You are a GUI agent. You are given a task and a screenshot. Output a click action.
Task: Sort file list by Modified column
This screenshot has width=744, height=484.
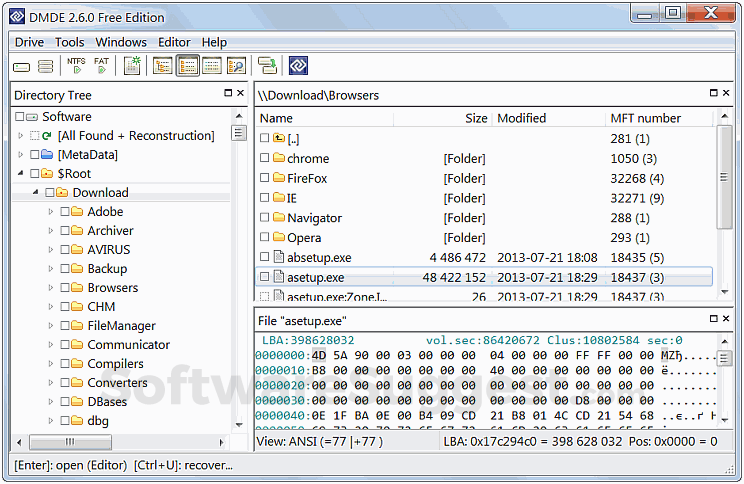(x=521, y=118)
